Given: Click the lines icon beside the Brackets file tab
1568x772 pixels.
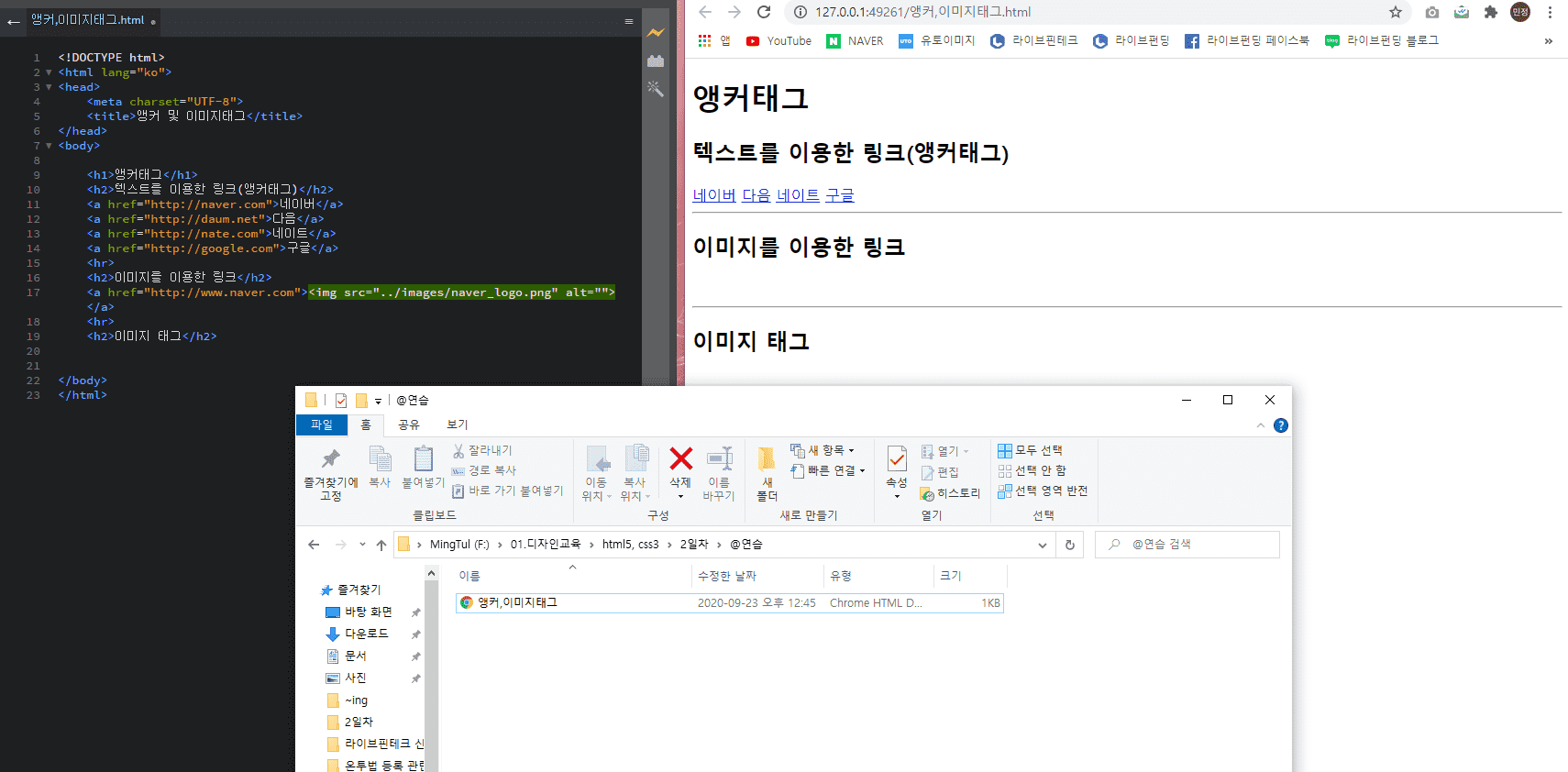Looking at the screenshot, I should 629,21.
